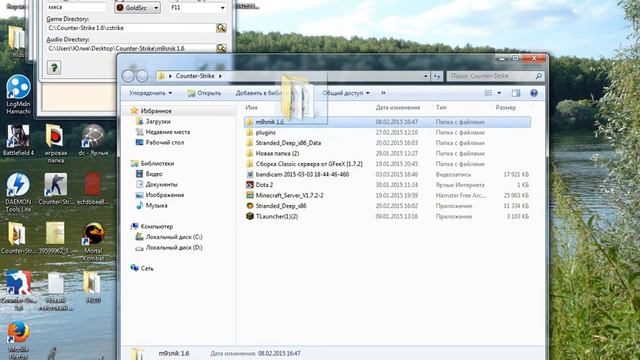This screenshot has width=640, height=360.
Task: Open the Музыка library
Action: pyautogui.click(x=151, y=205)
